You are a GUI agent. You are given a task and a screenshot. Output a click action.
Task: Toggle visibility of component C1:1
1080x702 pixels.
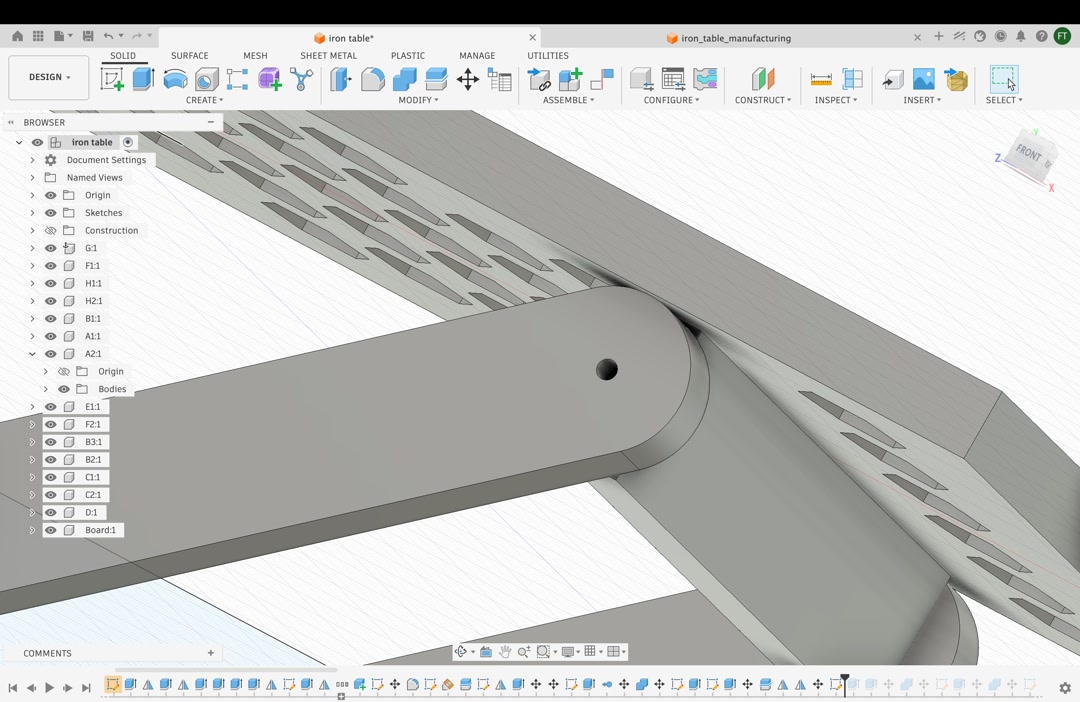pos(50,477)
